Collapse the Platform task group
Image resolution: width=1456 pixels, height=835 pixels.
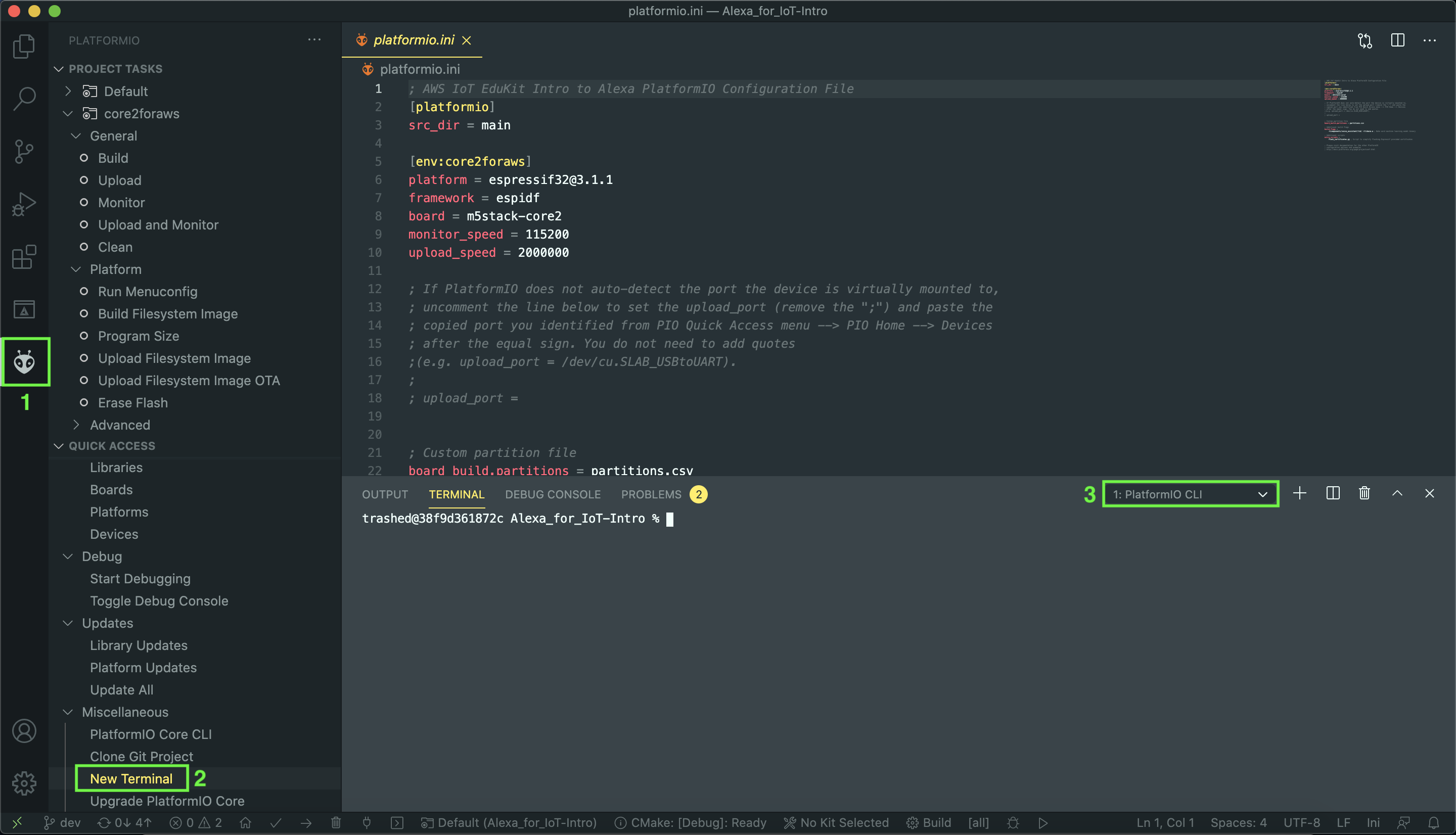[x=76, y=269]
